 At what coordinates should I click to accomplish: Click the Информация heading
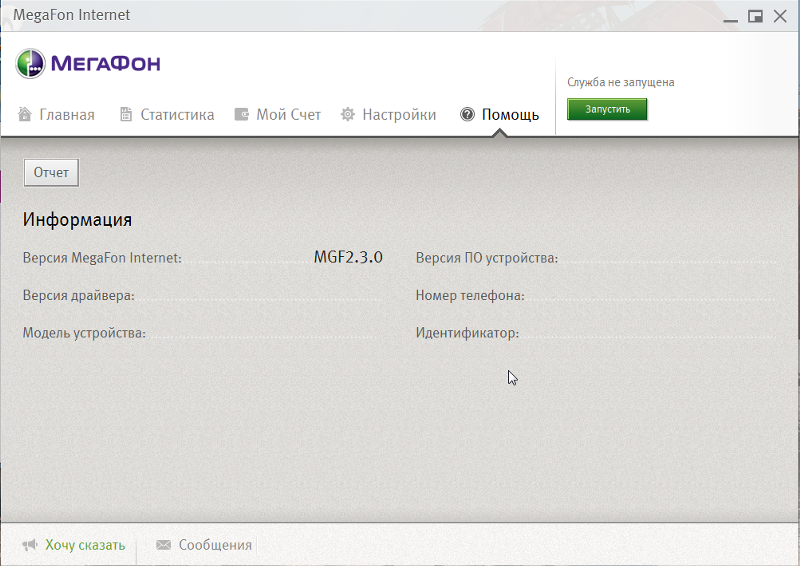[77, 219]
